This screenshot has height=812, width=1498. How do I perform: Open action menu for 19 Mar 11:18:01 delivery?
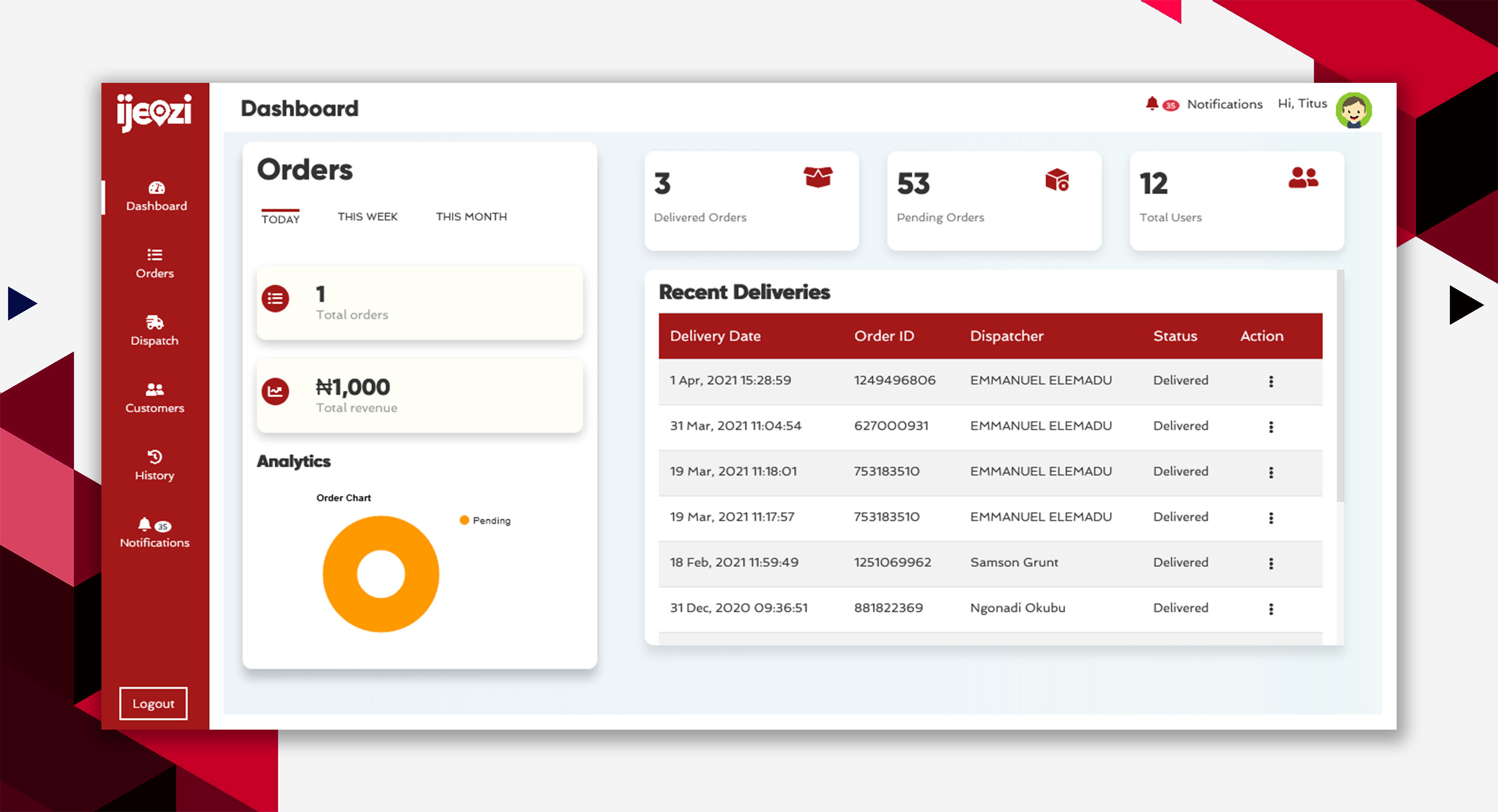tap(1271, 472)
